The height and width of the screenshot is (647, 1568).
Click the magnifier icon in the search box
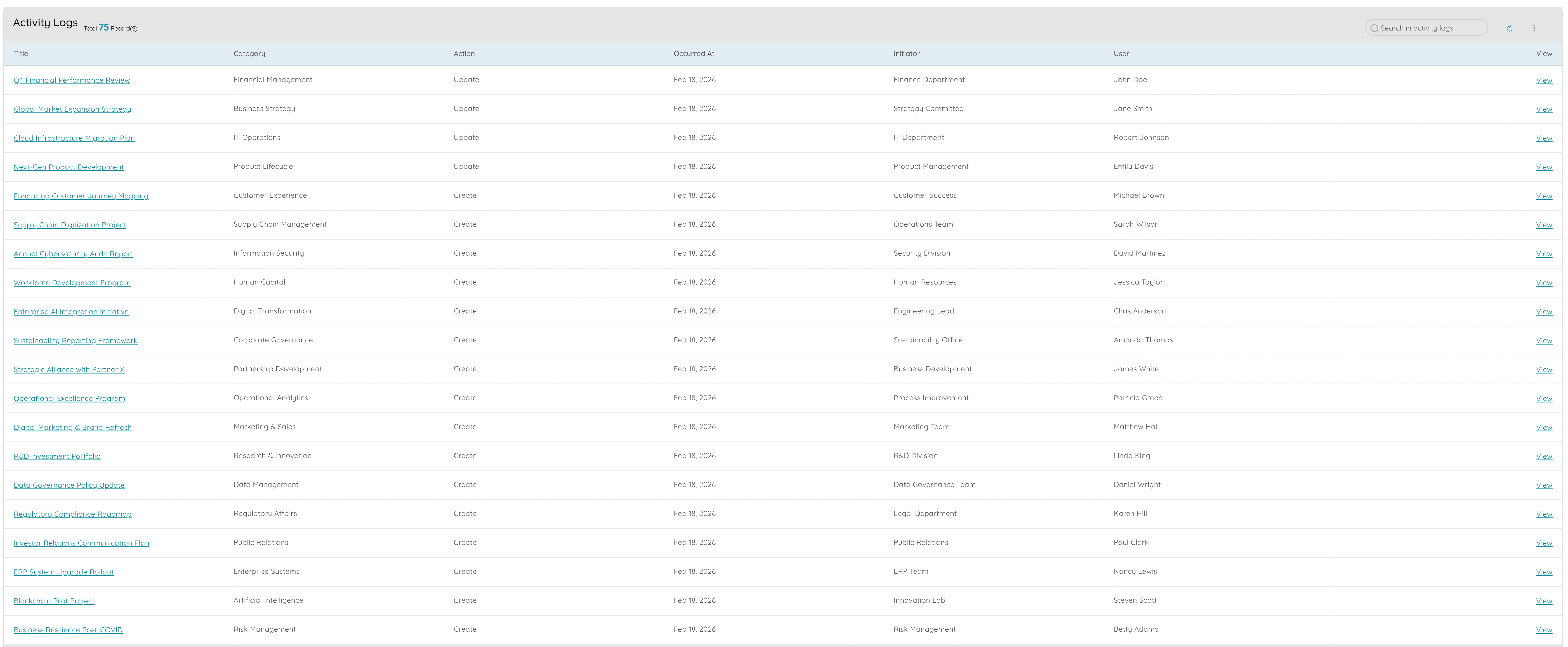coord(1375,28)
